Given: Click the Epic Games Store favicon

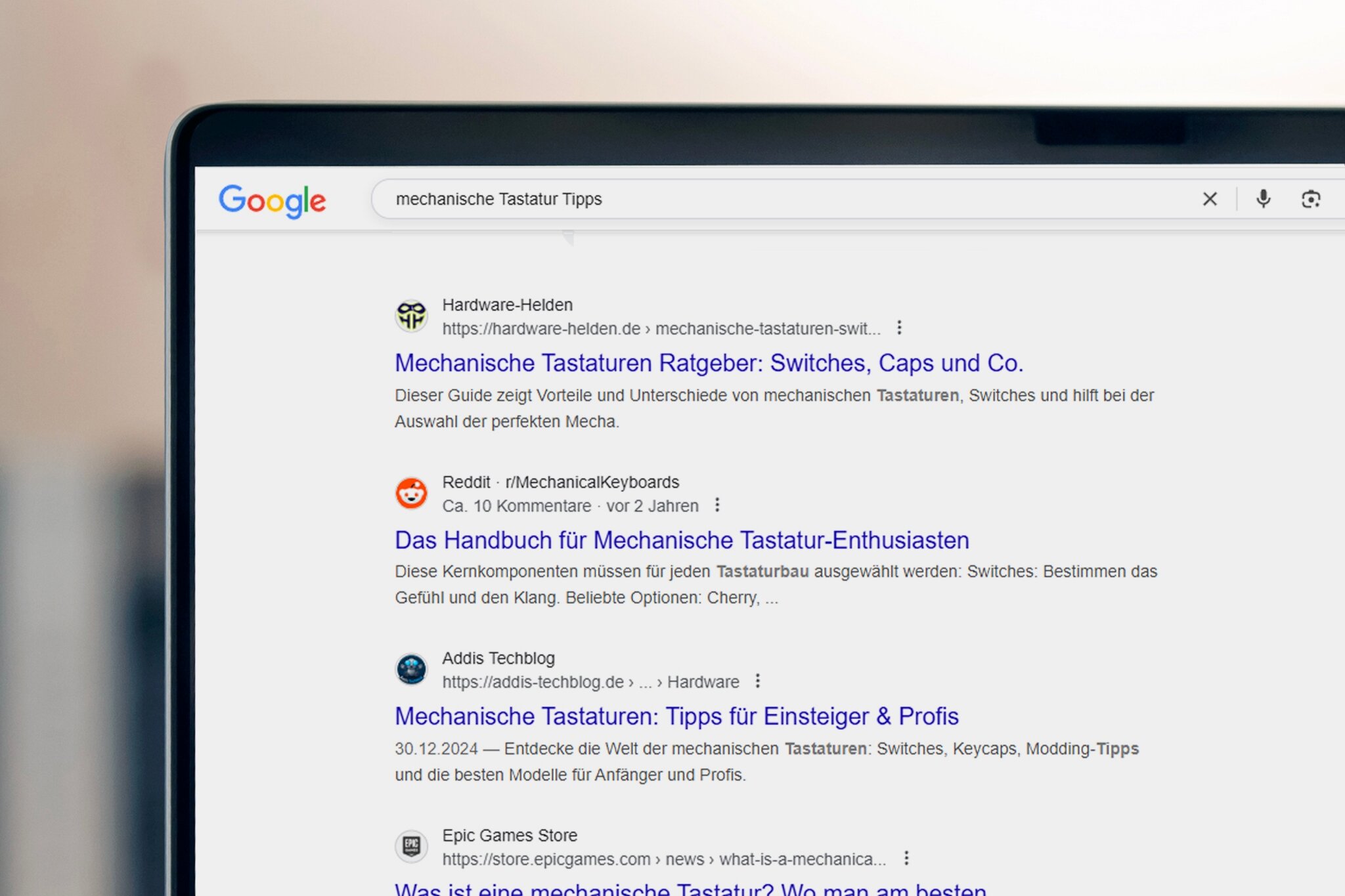Looking at the screenshot, I should 412,845.
